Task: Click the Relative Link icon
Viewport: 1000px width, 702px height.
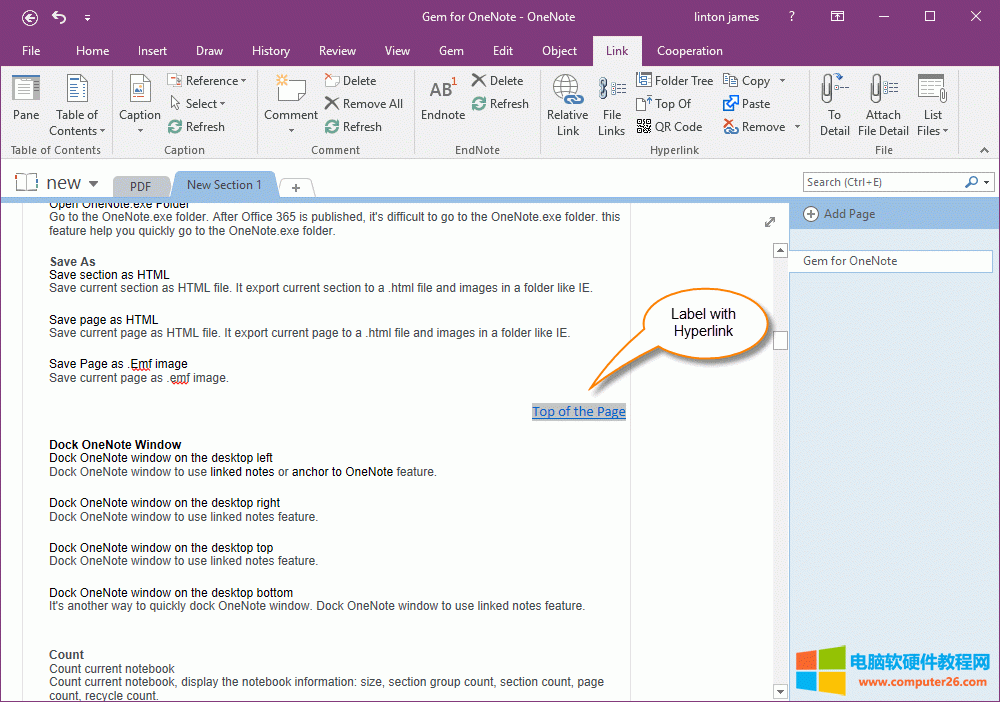Action: (x=567, y=104)
